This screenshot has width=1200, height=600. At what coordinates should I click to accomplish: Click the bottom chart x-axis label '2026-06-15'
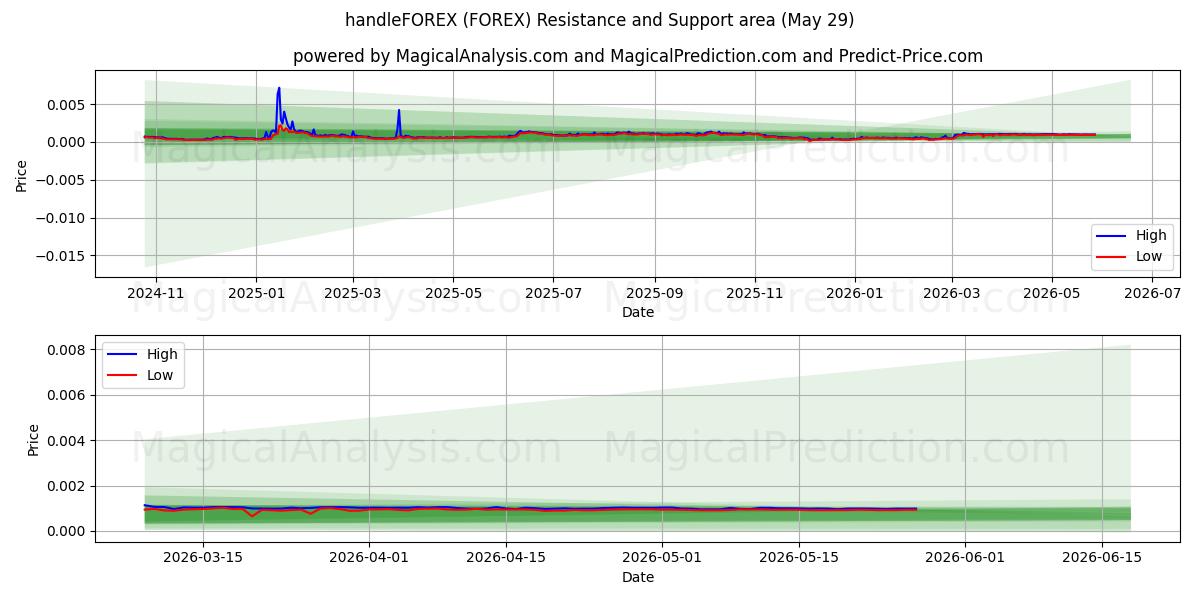tap(1102, 559)
